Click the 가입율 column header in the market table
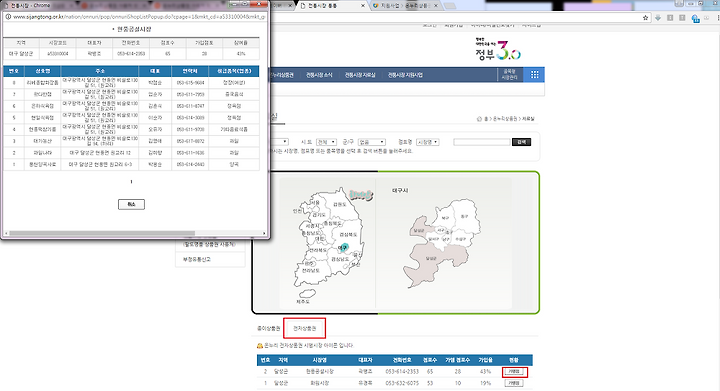Screen dimensions: 720x391 pyautogui.click(x=485, y=360)
